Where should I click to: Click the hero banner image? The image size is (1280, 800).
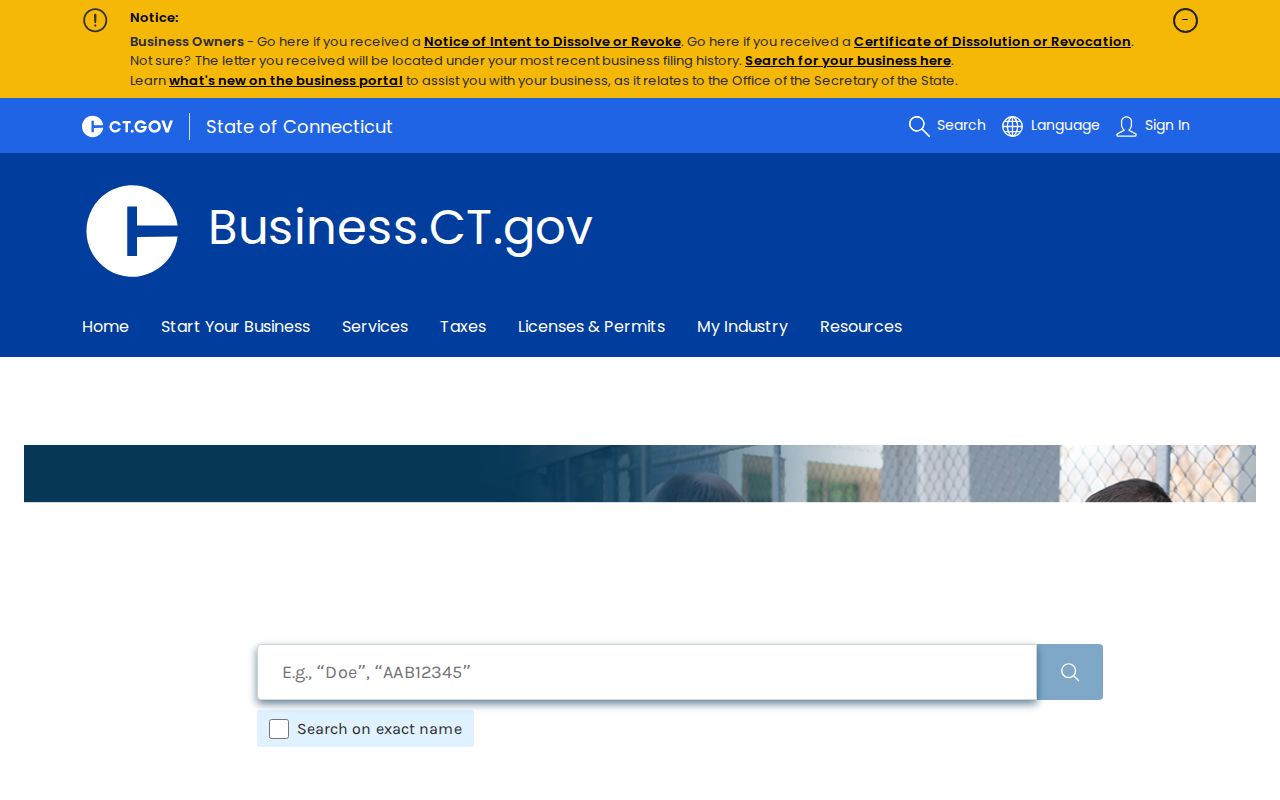640,473
